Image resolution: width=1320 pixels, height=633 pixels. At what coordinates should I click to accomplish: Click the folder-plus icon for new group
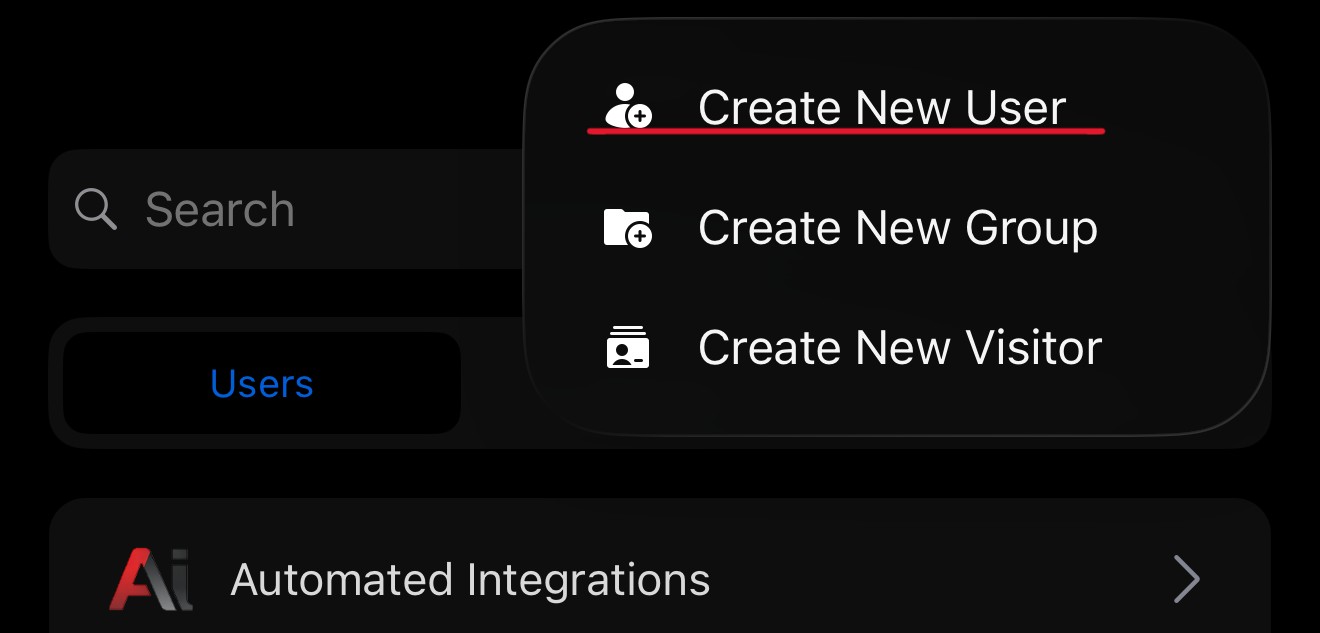tap(628, 228)
